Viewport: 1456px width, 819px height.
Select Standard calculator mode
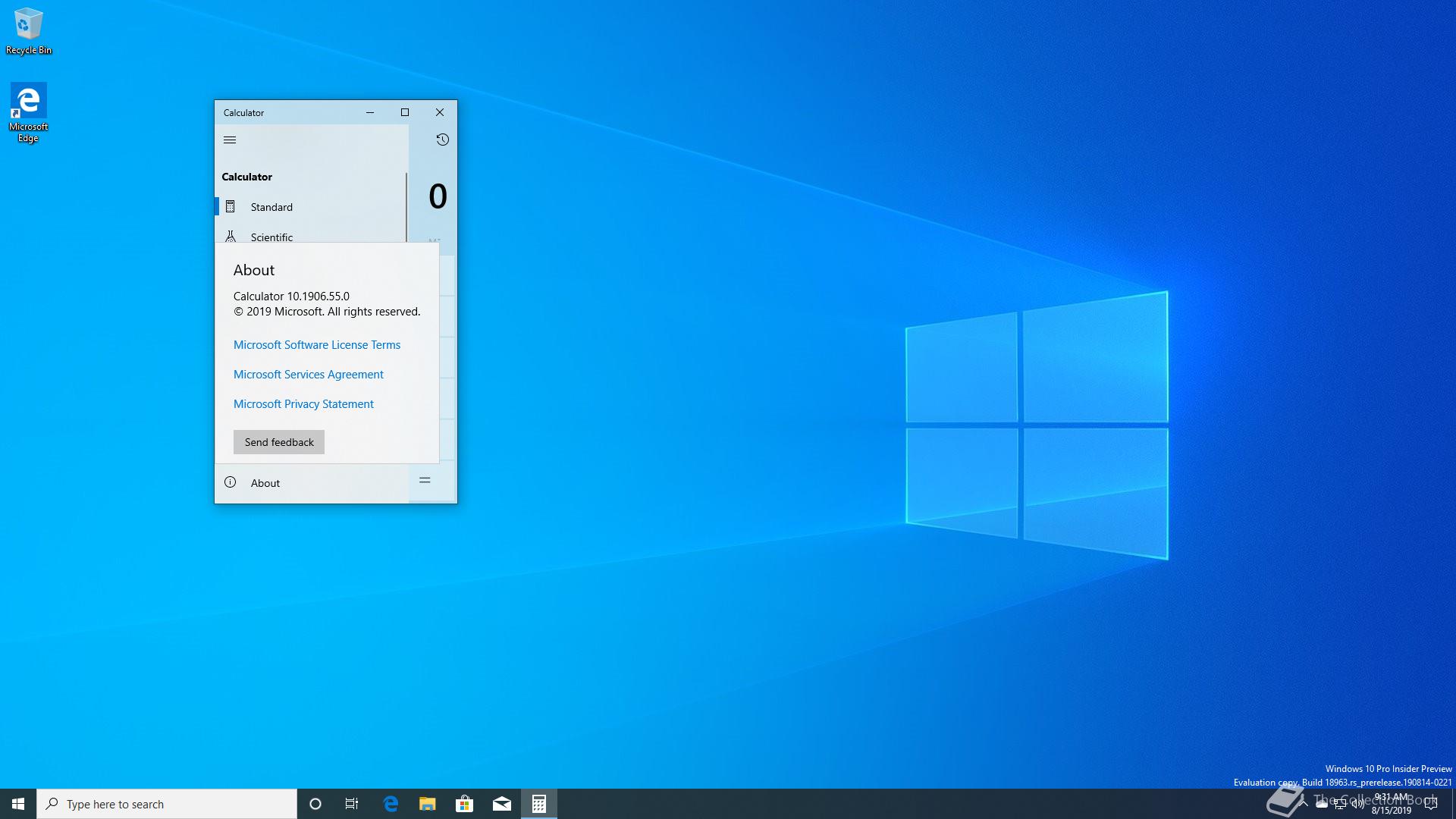(x=311, y=206)
